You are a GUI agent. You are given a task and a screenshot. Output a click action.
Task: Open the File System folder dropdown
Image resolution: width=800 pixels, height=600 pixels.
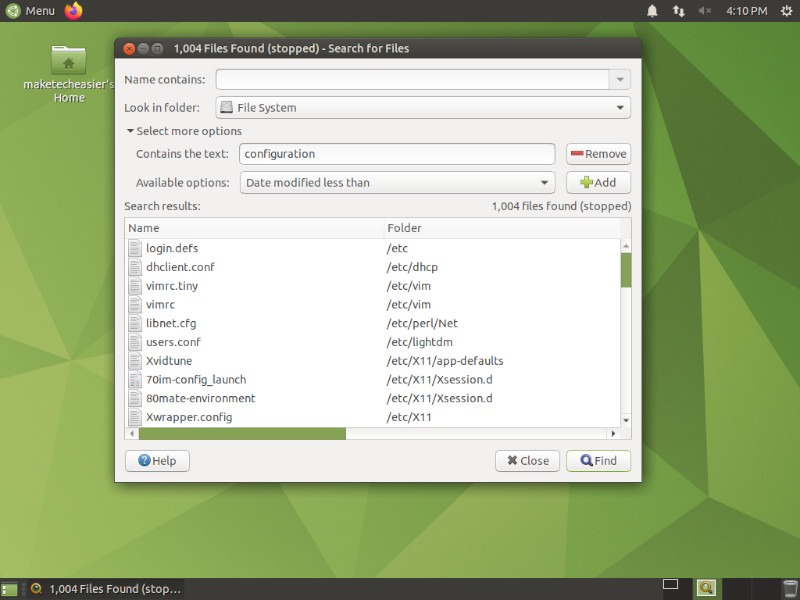point(423,107)
